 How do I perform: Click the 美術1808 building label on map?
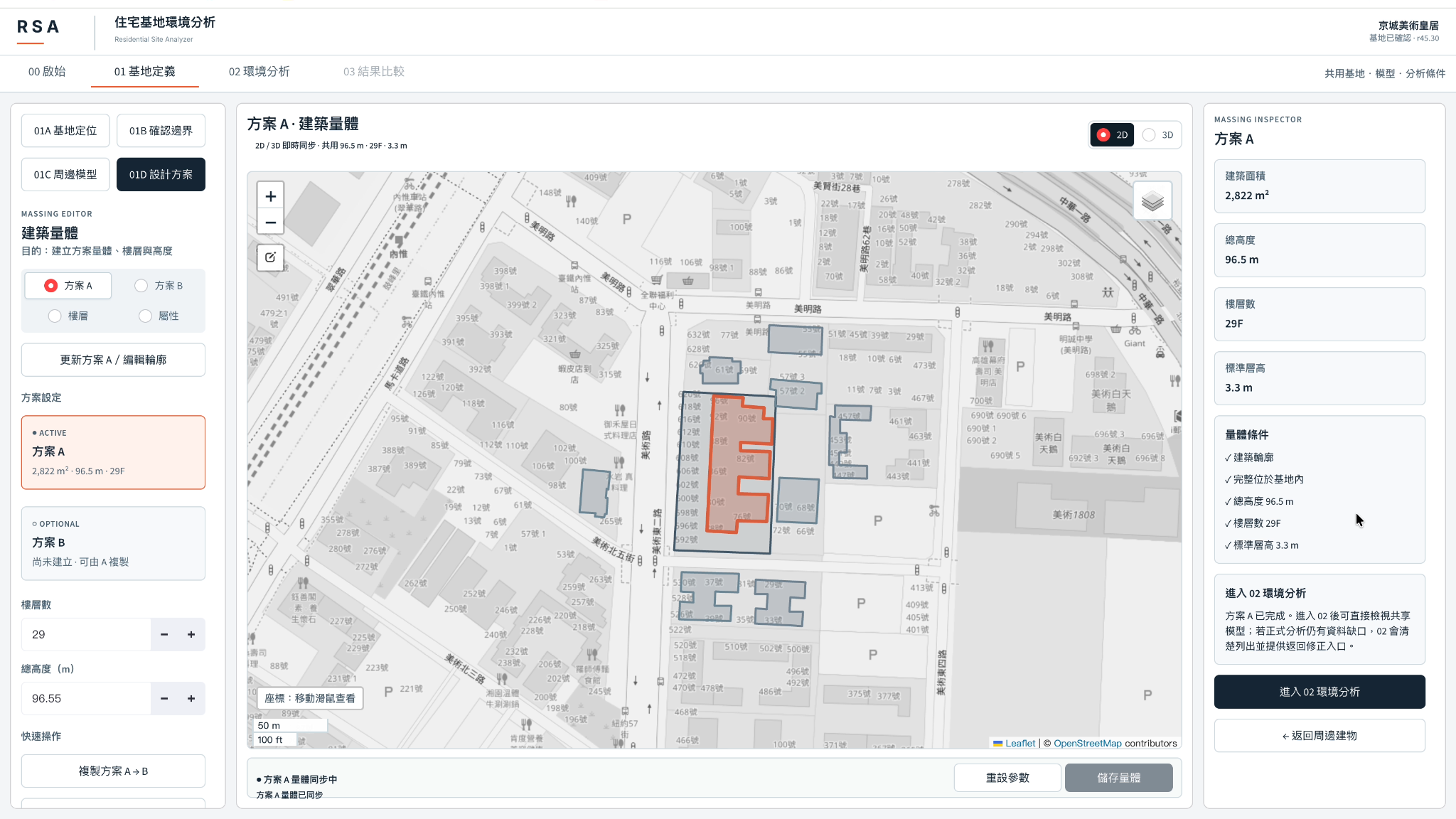tap(1074, 515)
